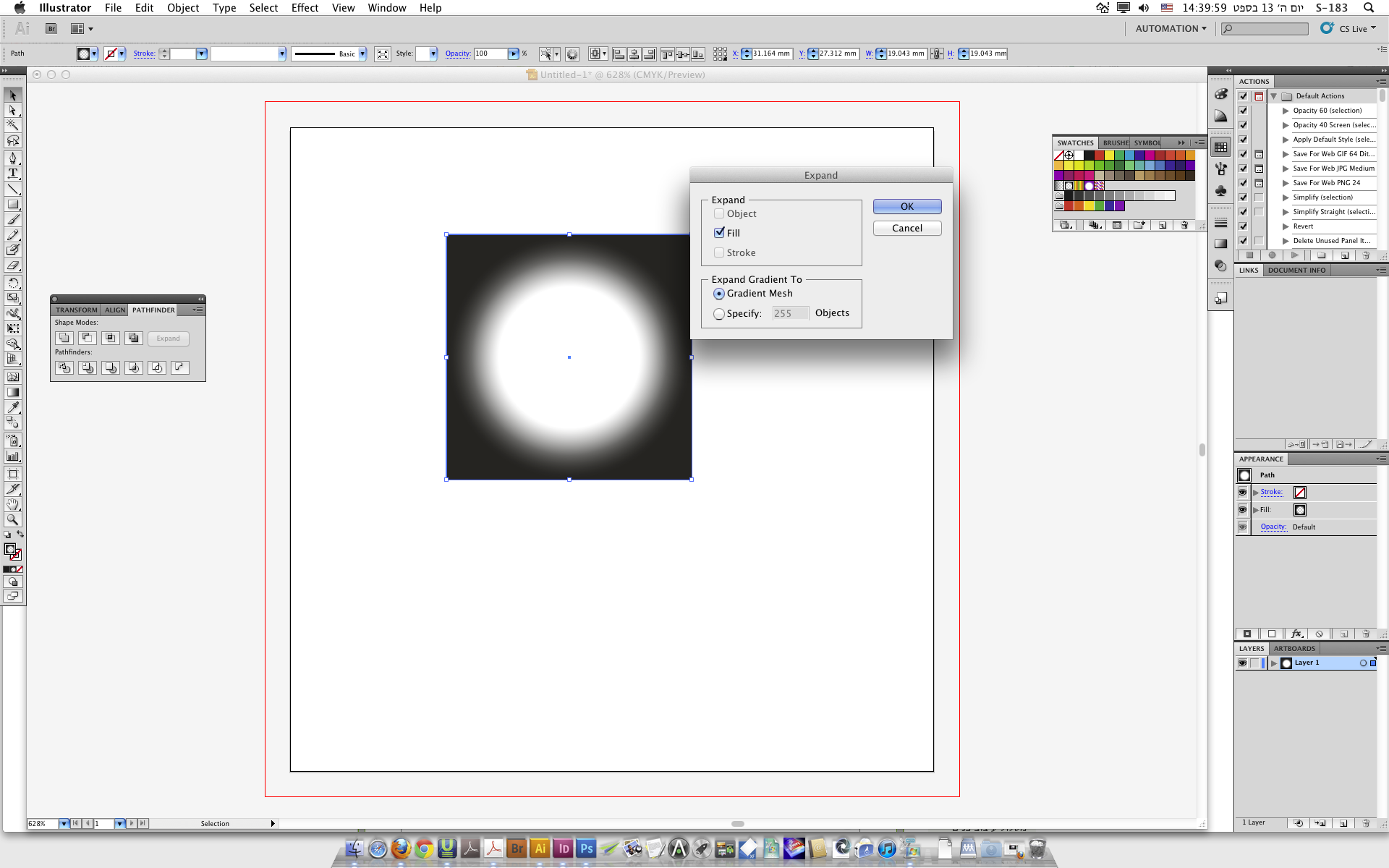
Task: Open Photoshop from the Dock
Action: [x=586, y=848]
